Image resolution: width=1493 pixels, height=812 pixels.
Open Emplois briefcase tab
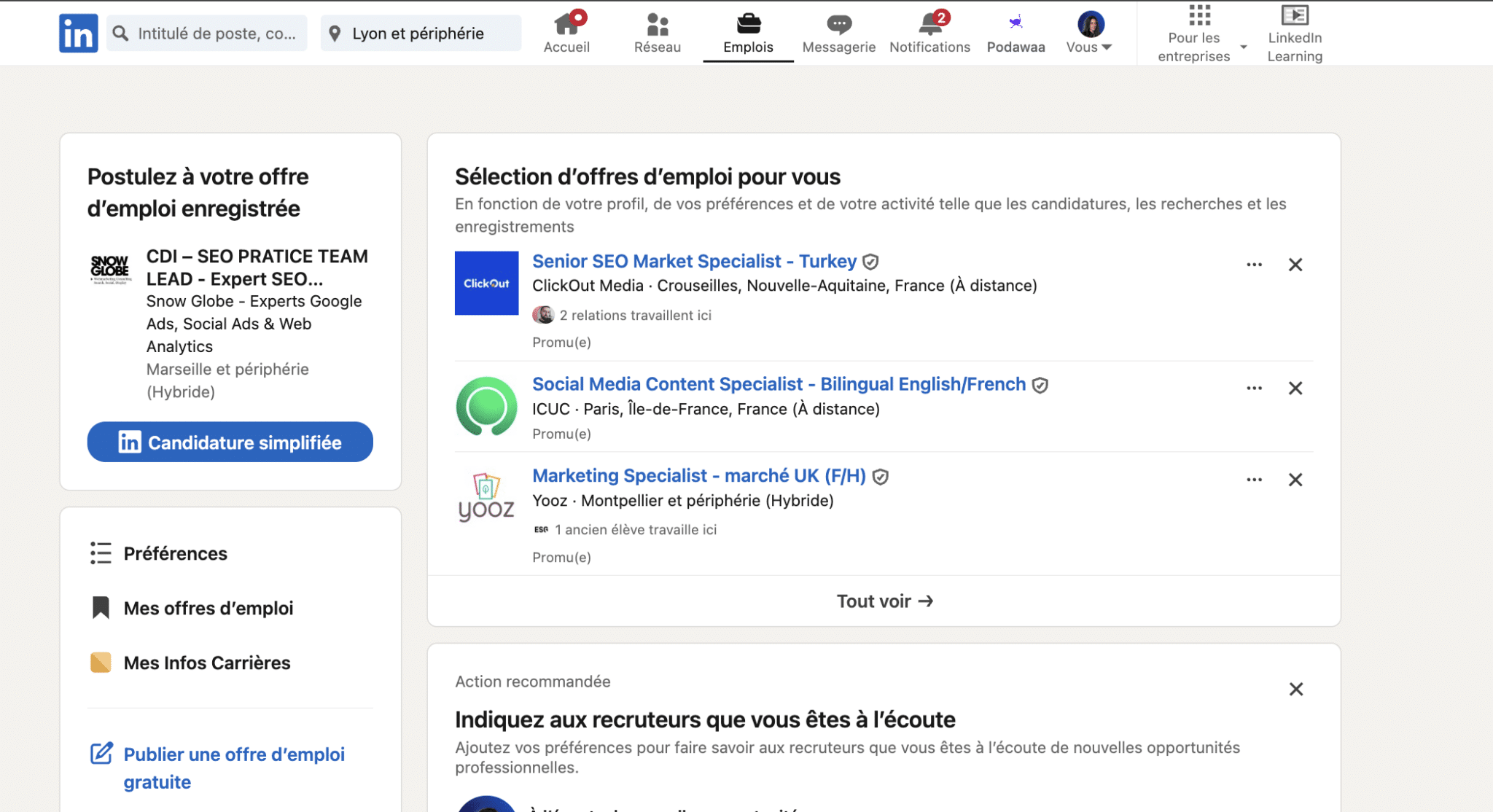tap(748, 33)
